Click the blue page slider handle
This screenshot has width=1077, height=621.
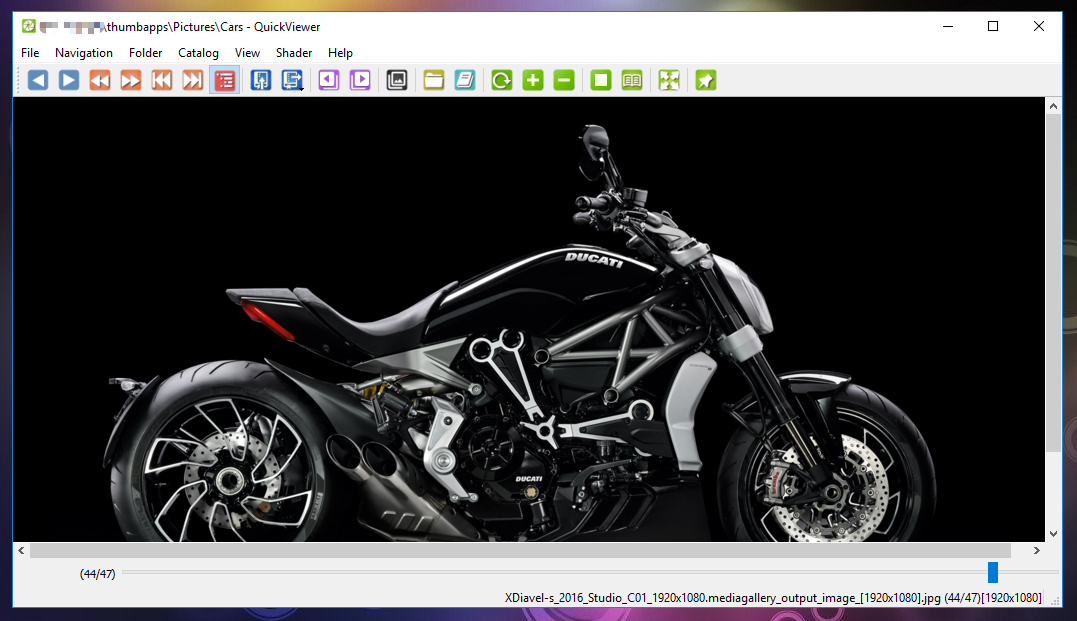[x=993, y=572]
